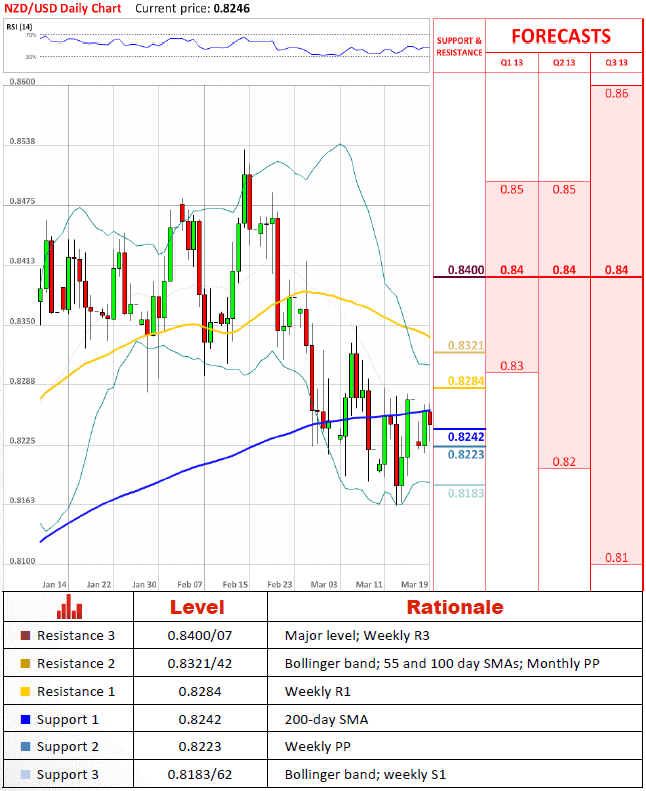The height and width of the screenshot is (791, 646).
Task: Click the 0.85 forecast value in Q2 13
Action: click(564, 190)
